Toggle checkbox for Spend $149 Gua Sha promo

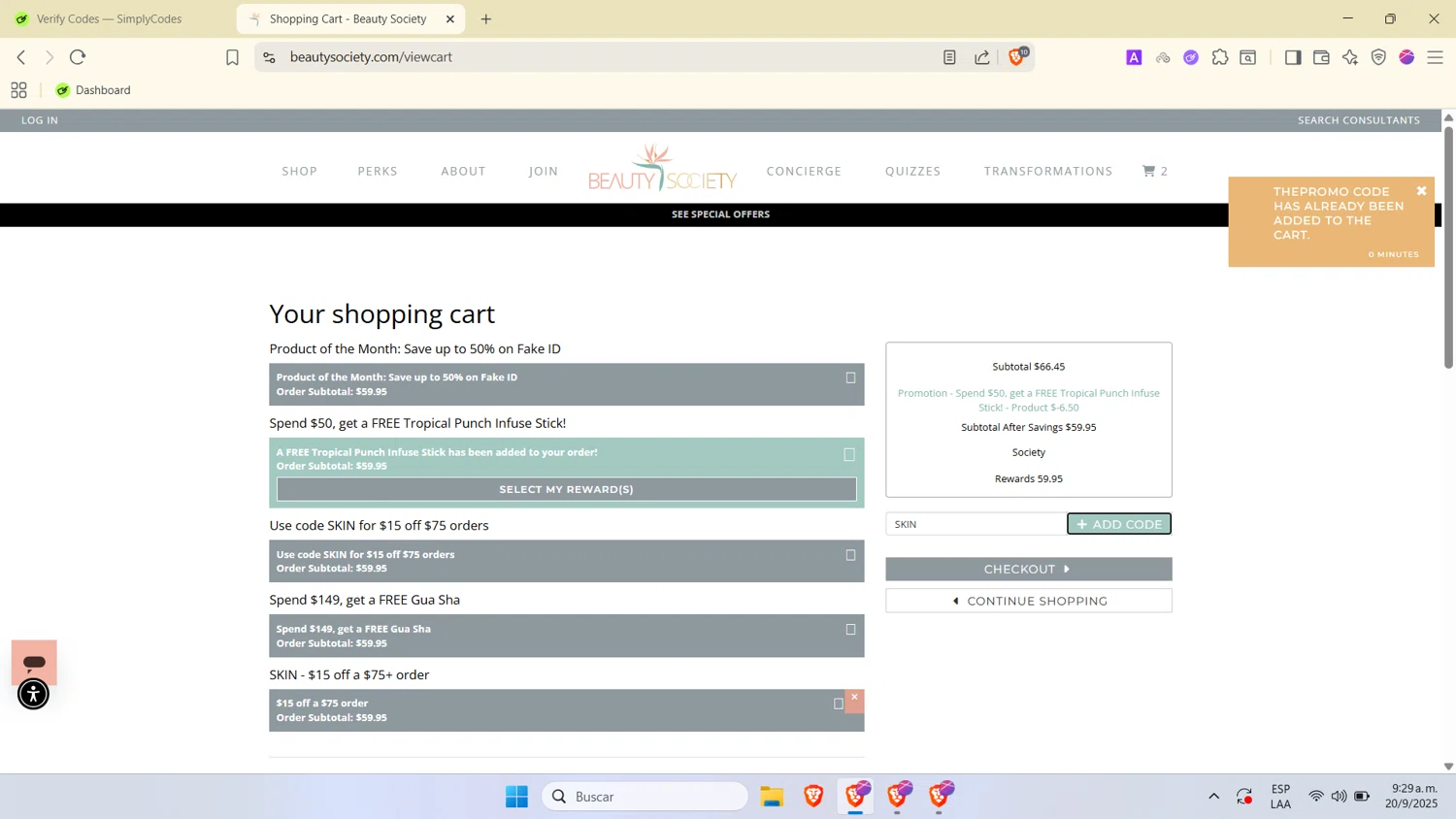point(850,629)
